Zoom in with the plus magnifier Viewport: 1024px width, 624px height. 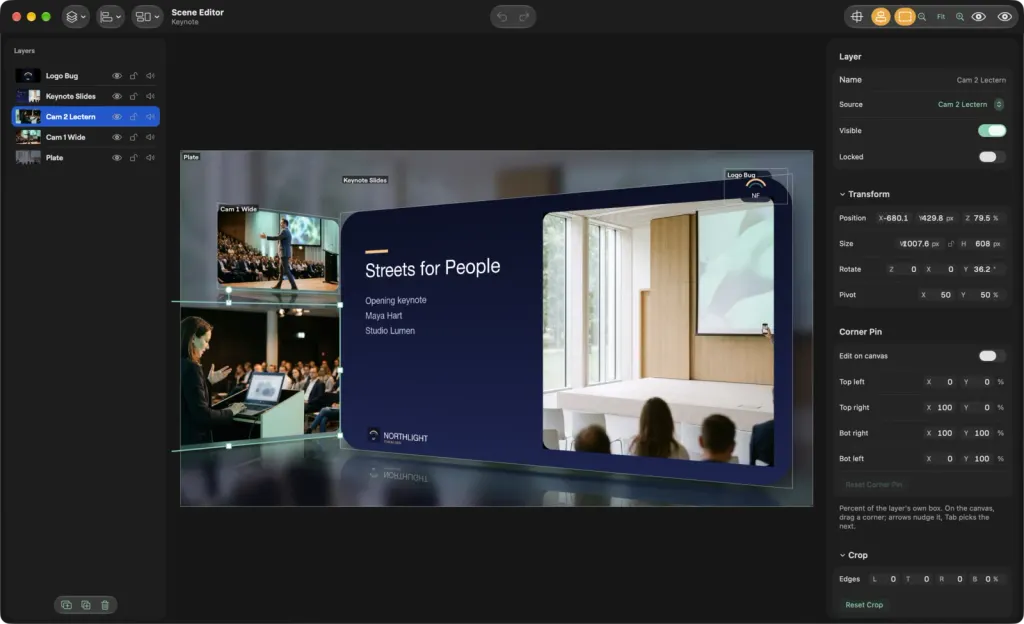959,17
